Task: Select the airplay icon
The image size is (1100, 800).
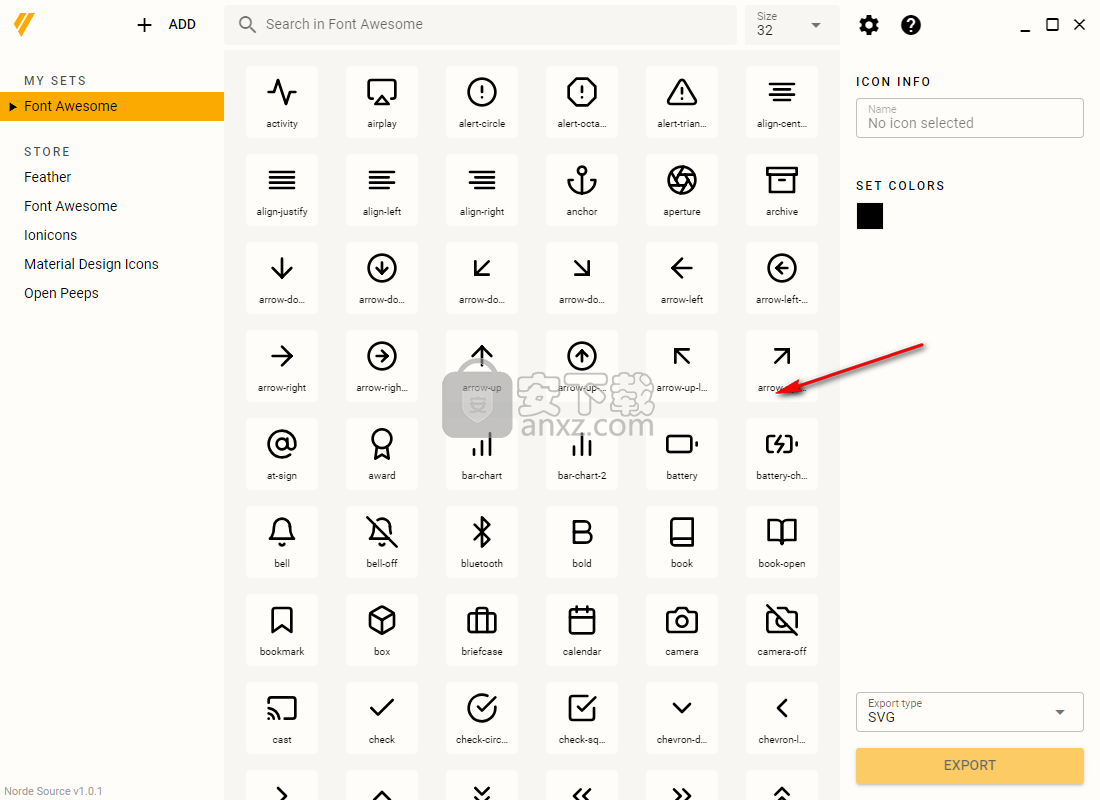Action: tap(382, 102)
